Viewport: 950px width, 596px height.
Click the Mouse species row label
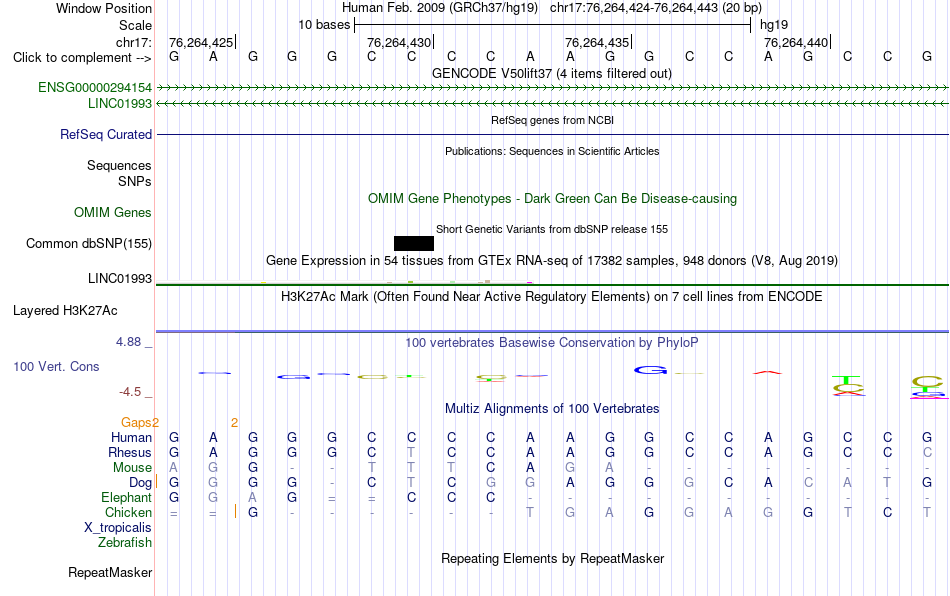[132, 468]
